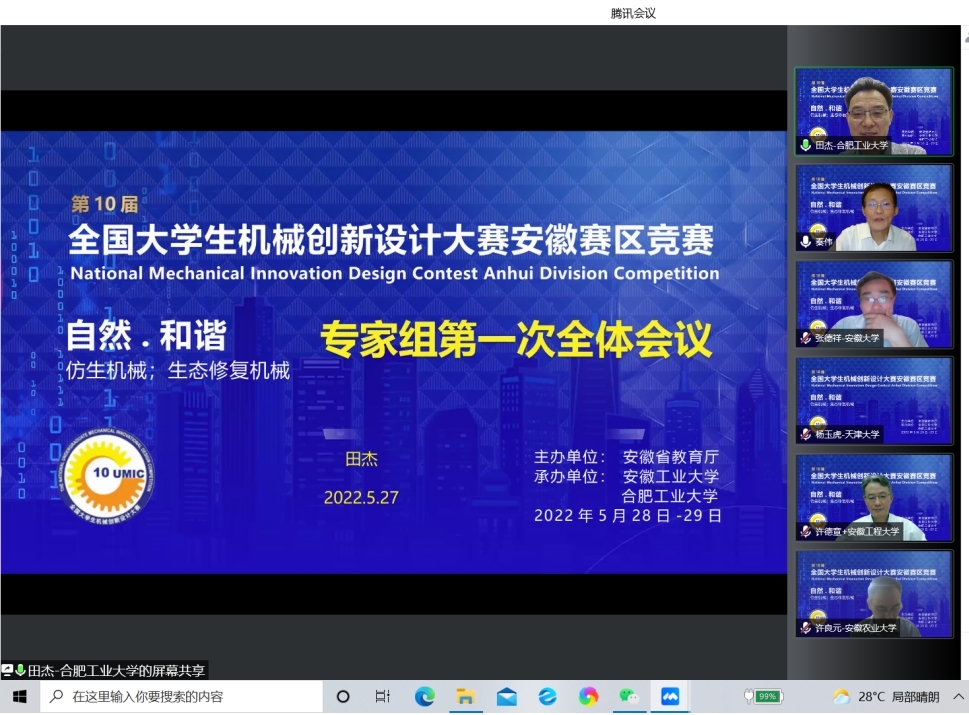
Task: Open File Explorer in the taskbar
Action: tap(465, 696)
